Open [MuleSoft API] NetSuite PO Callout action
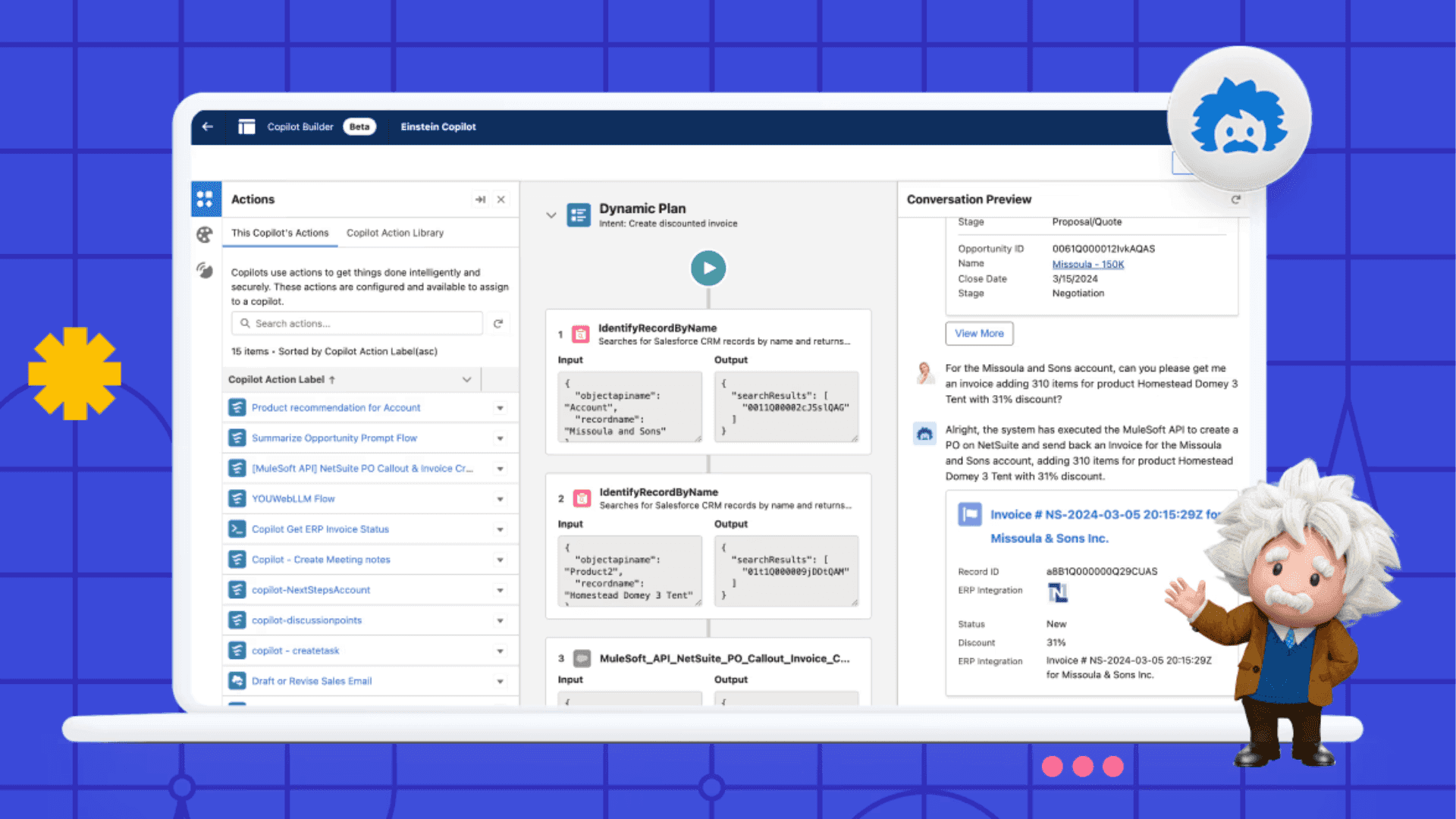 click(x=362, y=469)
